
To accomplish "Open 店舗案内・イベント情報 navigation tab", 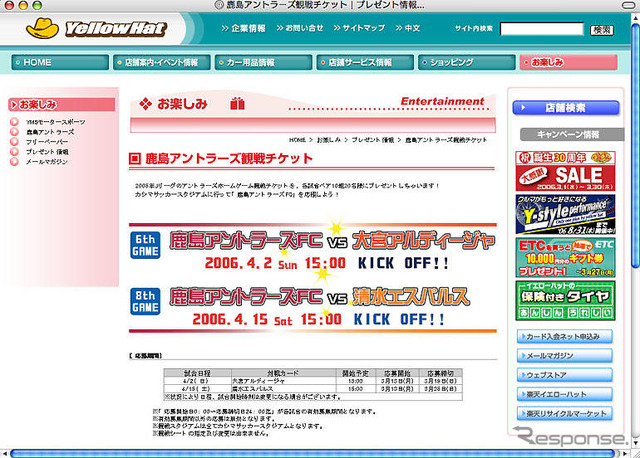I will click(x=162, y=62).
